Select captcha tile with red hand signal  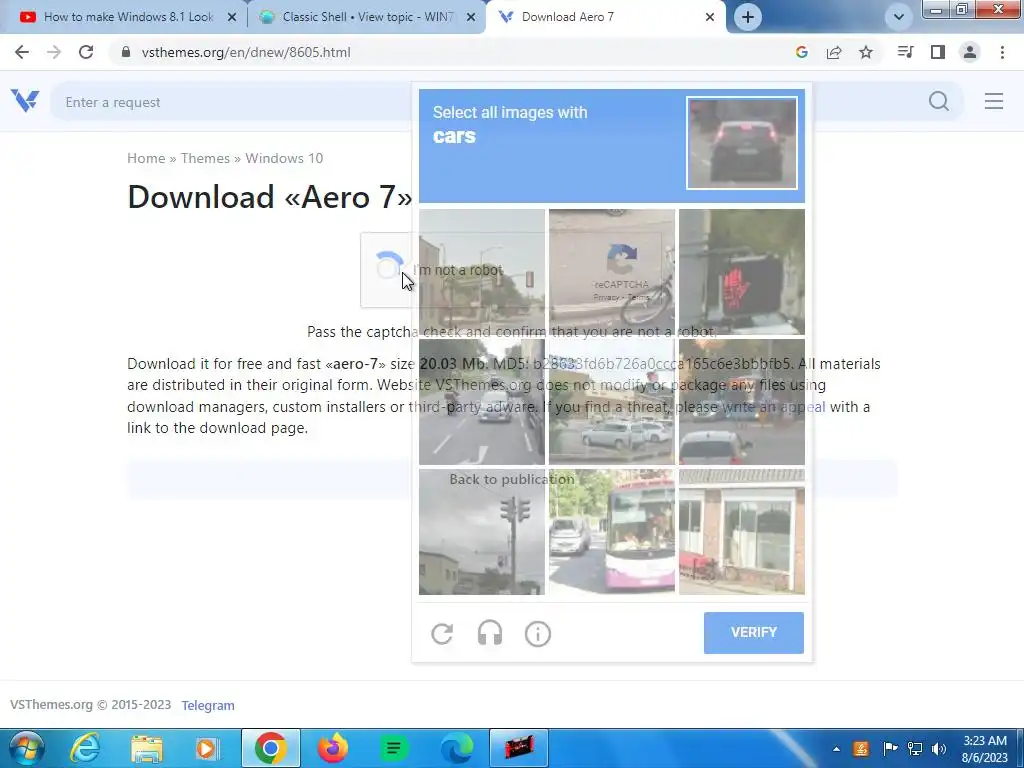pos(742,272)
